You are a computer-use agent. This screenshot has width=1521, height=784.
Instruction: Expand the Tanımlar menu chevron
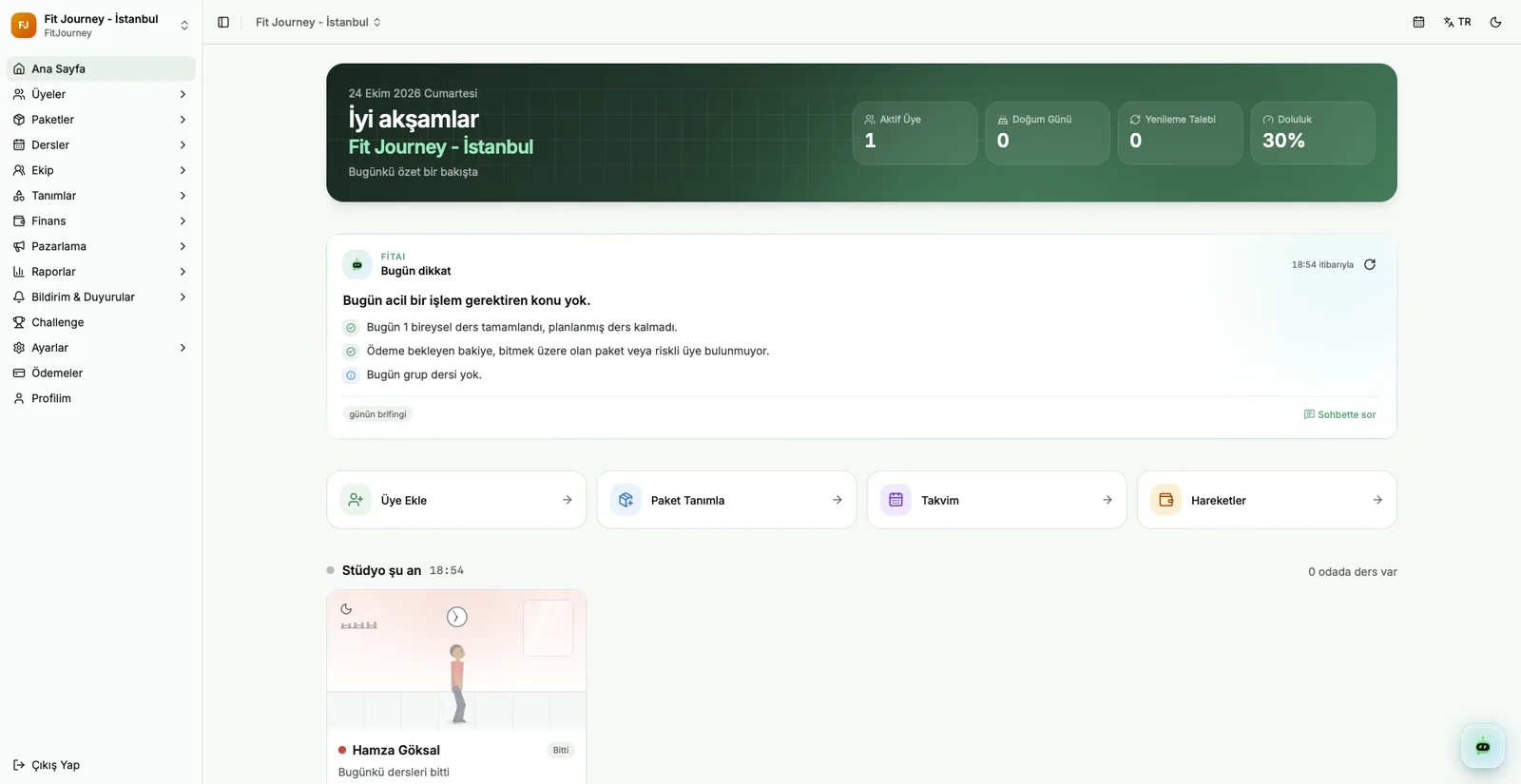pyautogui.click(x=183, y=196)
